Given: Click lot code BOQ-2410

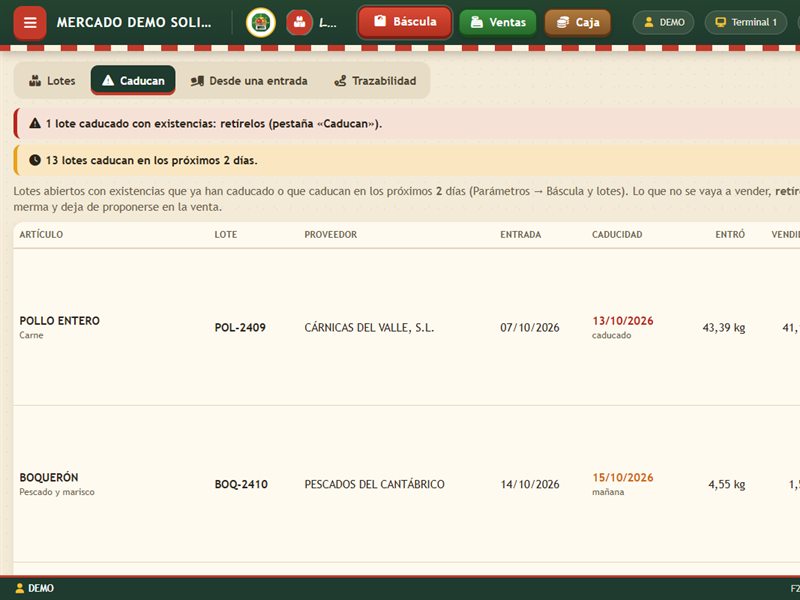Looking at the screenshot, I should (241, 484).
